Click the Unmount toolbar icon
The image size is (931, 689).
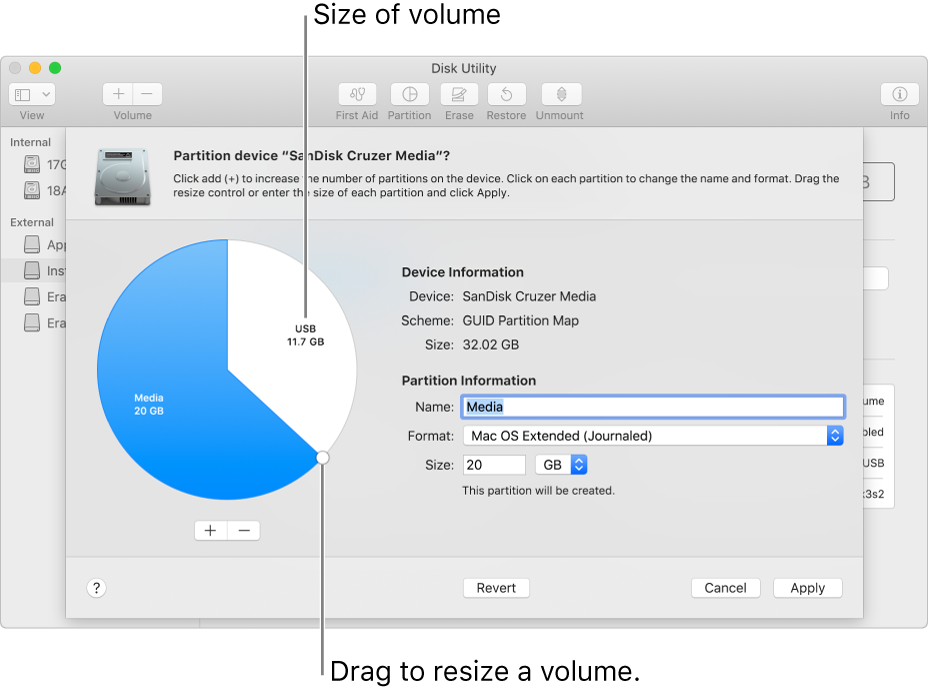click(561, 94)
